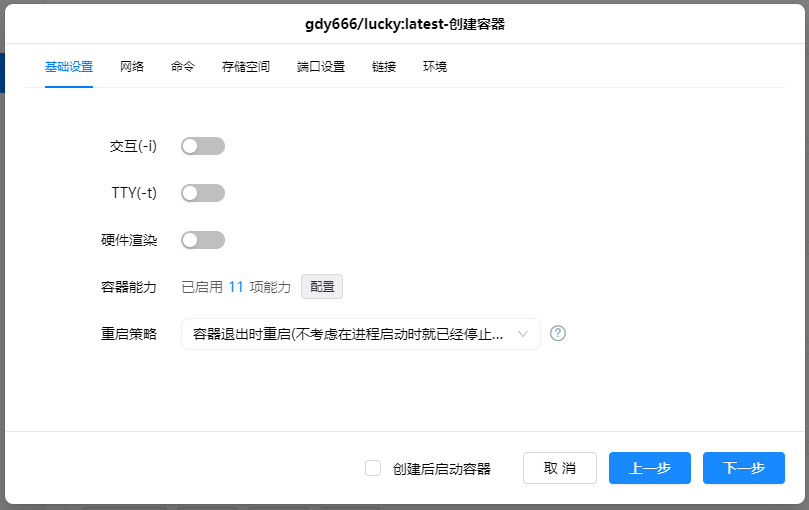This screenshot has width=809, height=510.
Task: Open the 命令 tab
Action: click(183, 67)
